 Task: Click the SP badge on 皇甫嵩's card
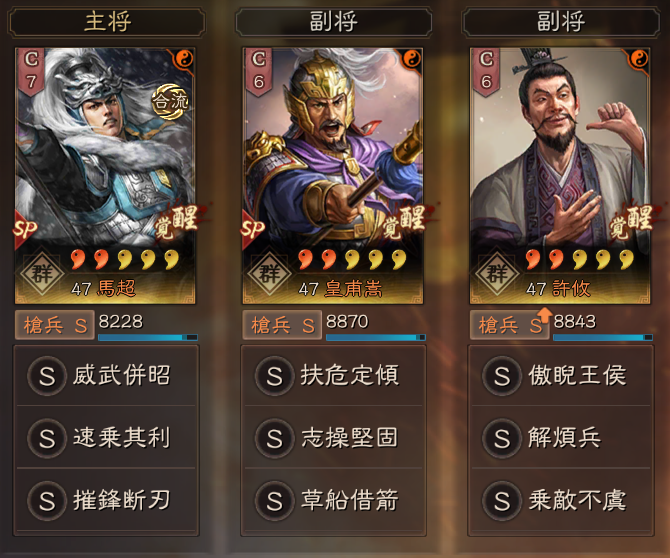[x=253, y=230]
